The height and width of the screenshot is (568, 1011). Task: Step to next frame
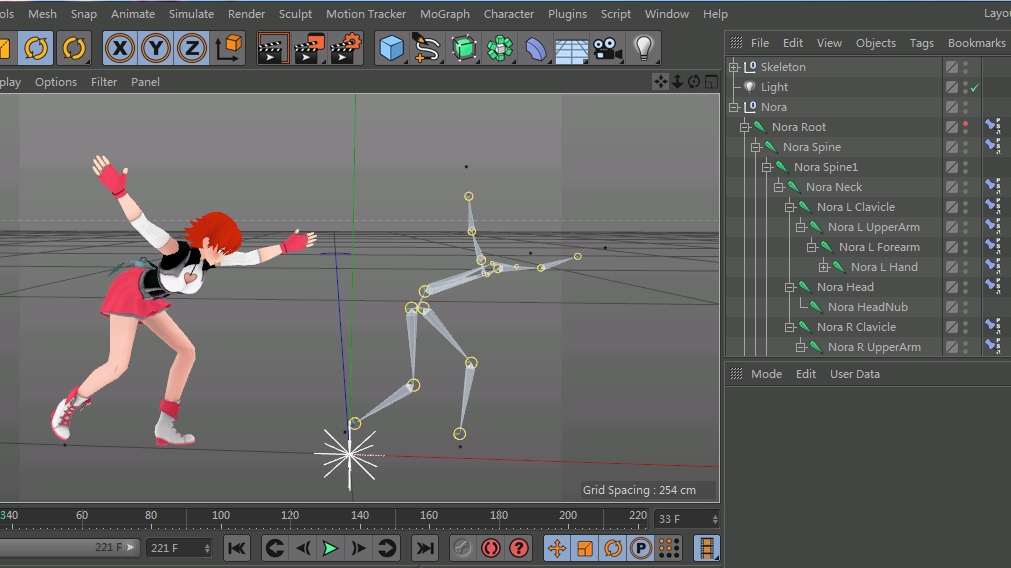coord(358,548)
